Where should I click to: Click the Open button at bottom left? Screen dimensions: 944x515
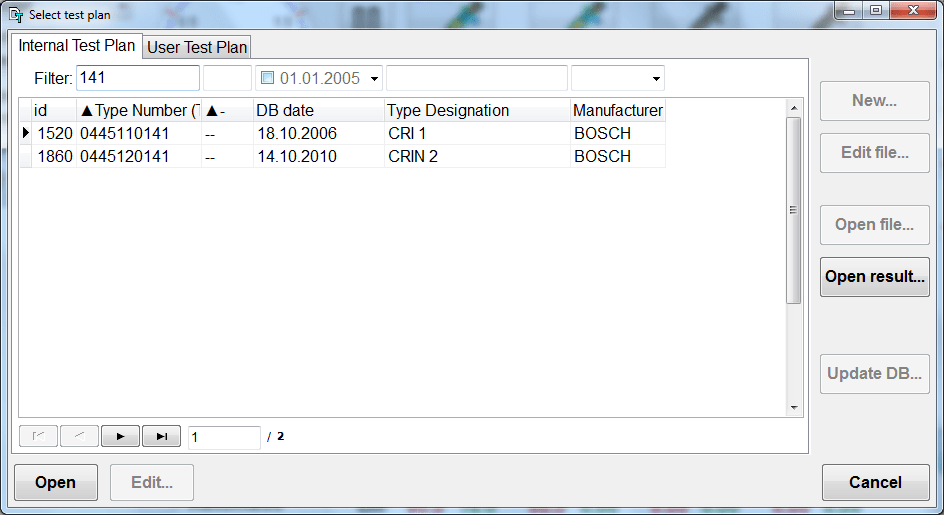pos(55,482)
